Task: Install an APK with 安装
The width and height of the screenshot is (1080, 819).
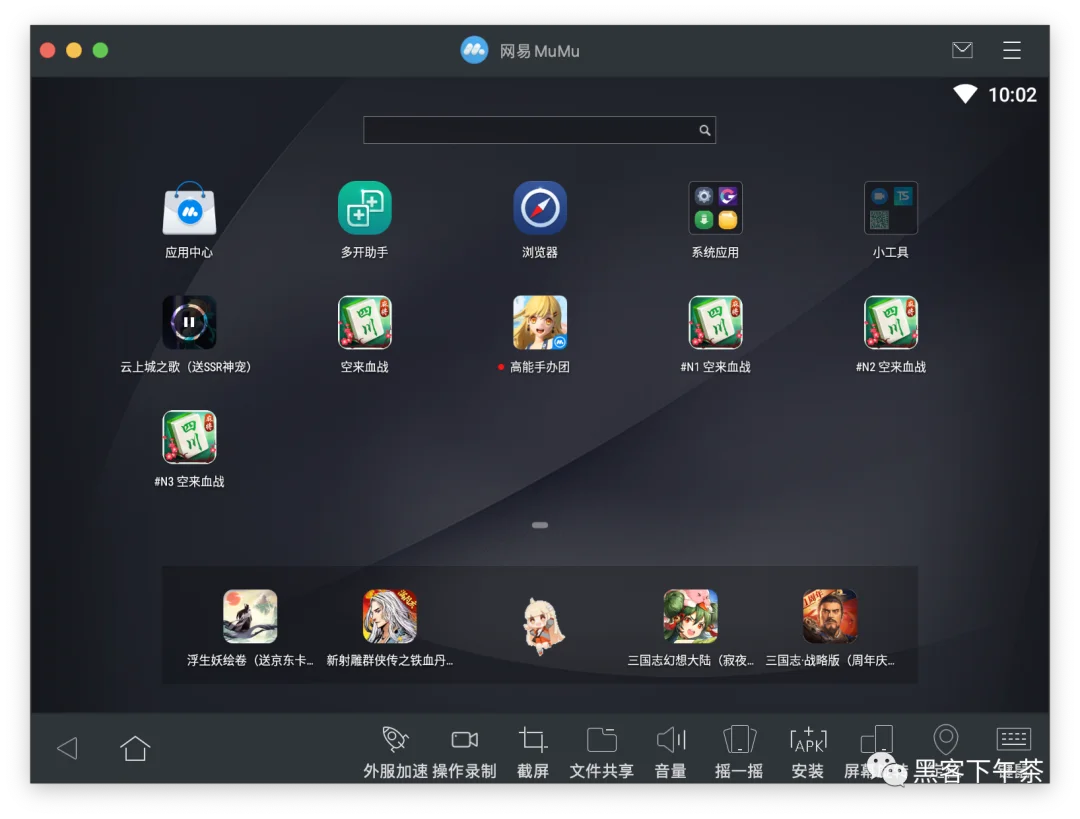Action: tap(808, 751)
